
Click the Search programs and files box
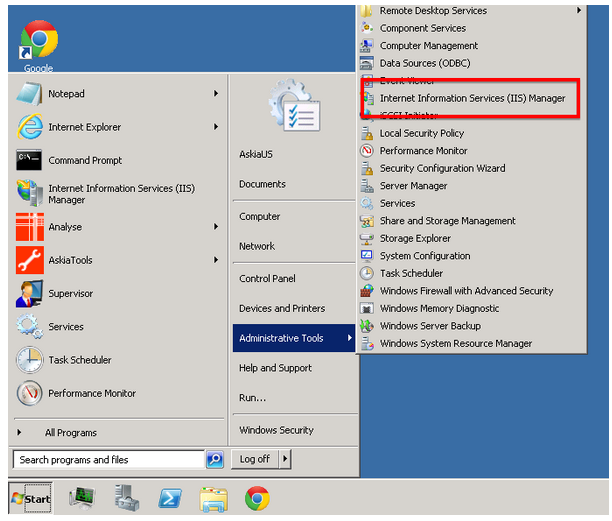pyautogui.click(x=109, y=459)
